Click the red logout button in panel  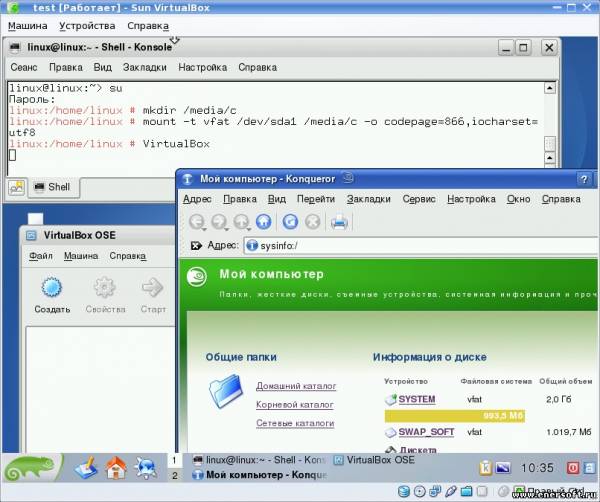pos(573,468)
